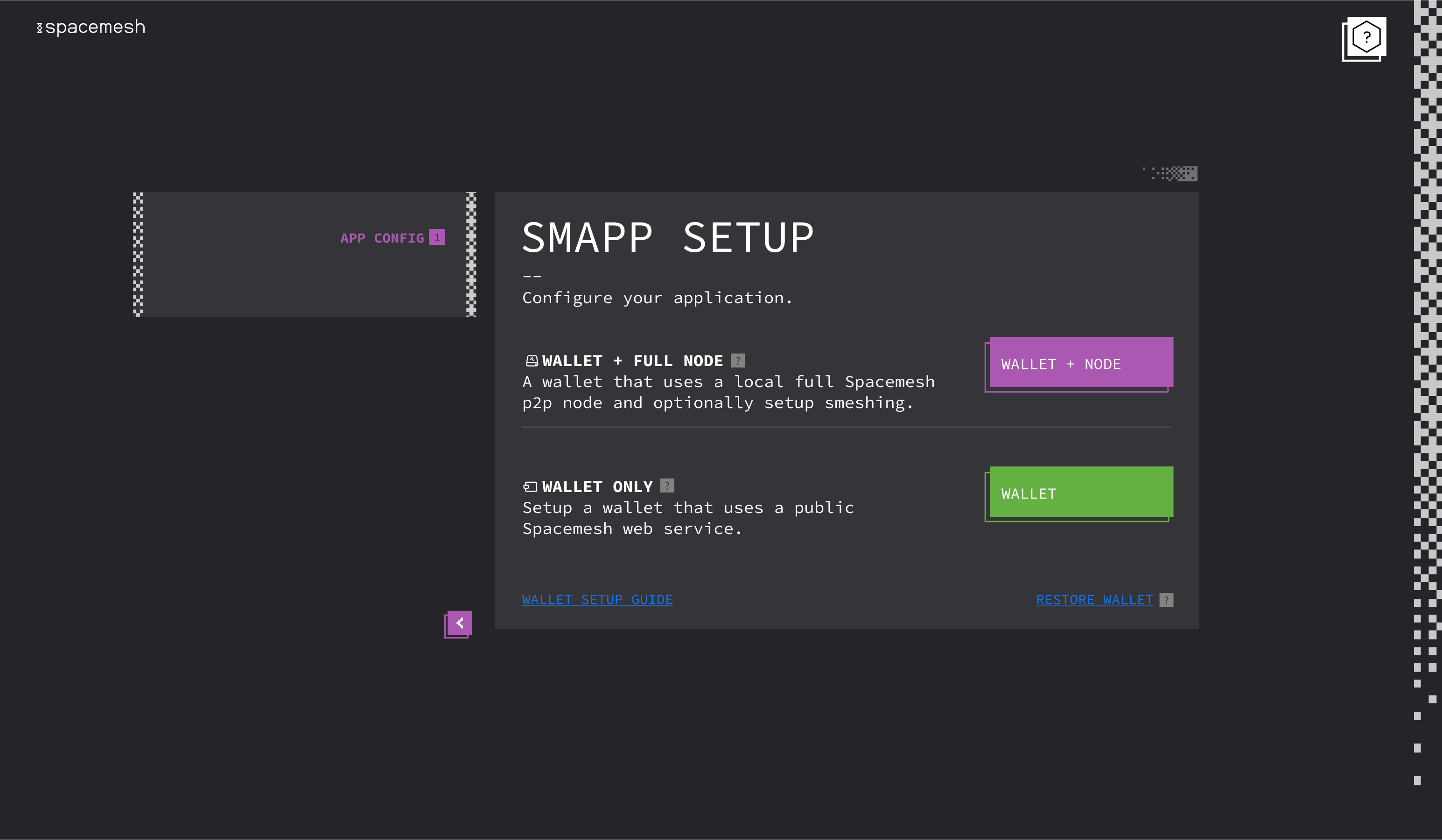Click the WALLET ONLY heading text

pyautogui.click(x=597, y=486)
